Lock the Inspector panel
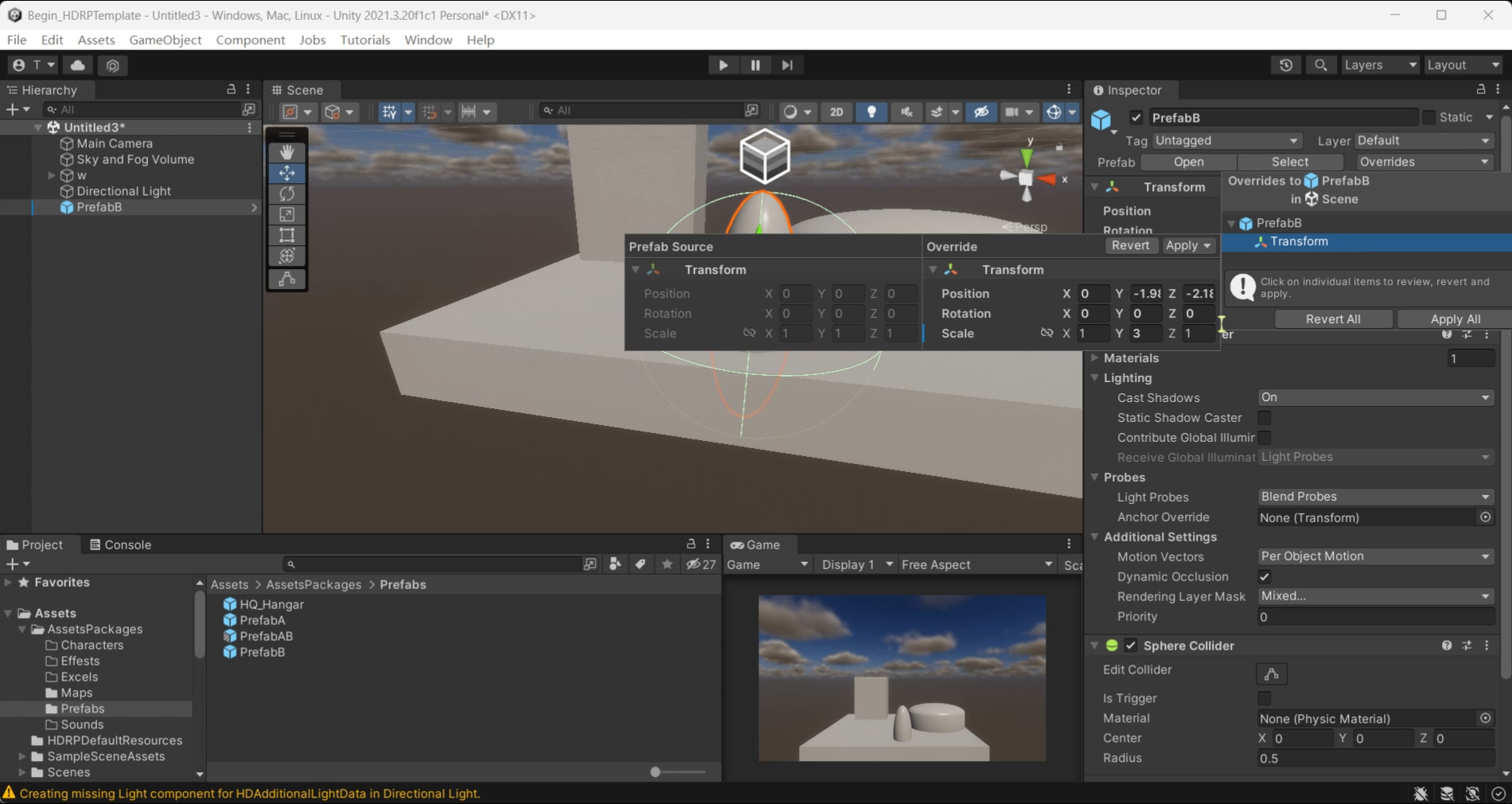 click(x=1481, y=89)
